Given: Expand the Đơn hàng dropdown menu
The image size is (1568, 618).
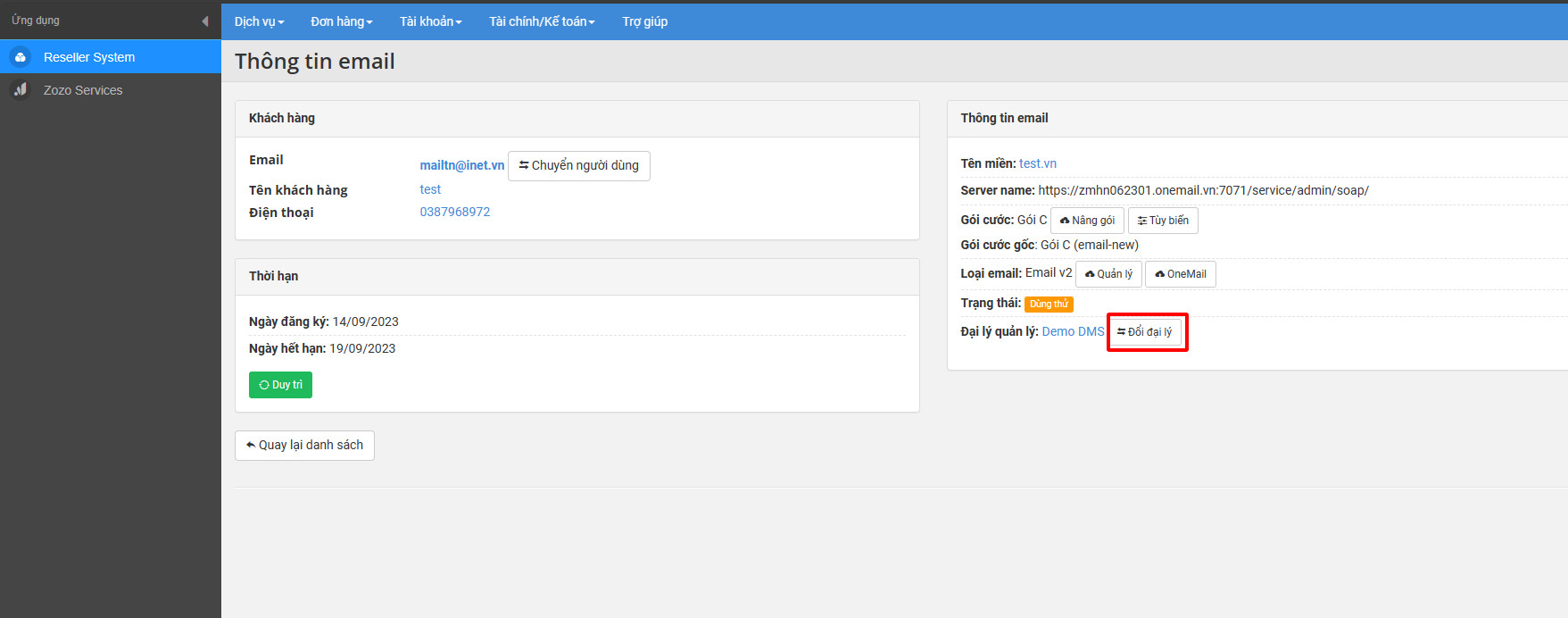Looking at the screenshot, I should coord(342,21).
